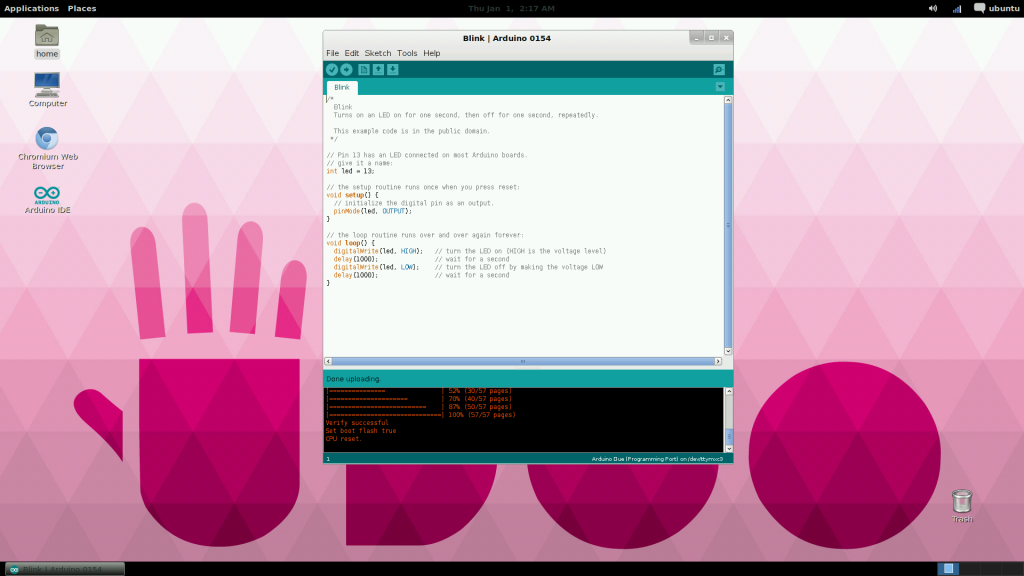This screenshot has height=576, width=1024.
Task: Click the 'digitalWrite(led, HIGH);' code line
Action: (378, 251)
